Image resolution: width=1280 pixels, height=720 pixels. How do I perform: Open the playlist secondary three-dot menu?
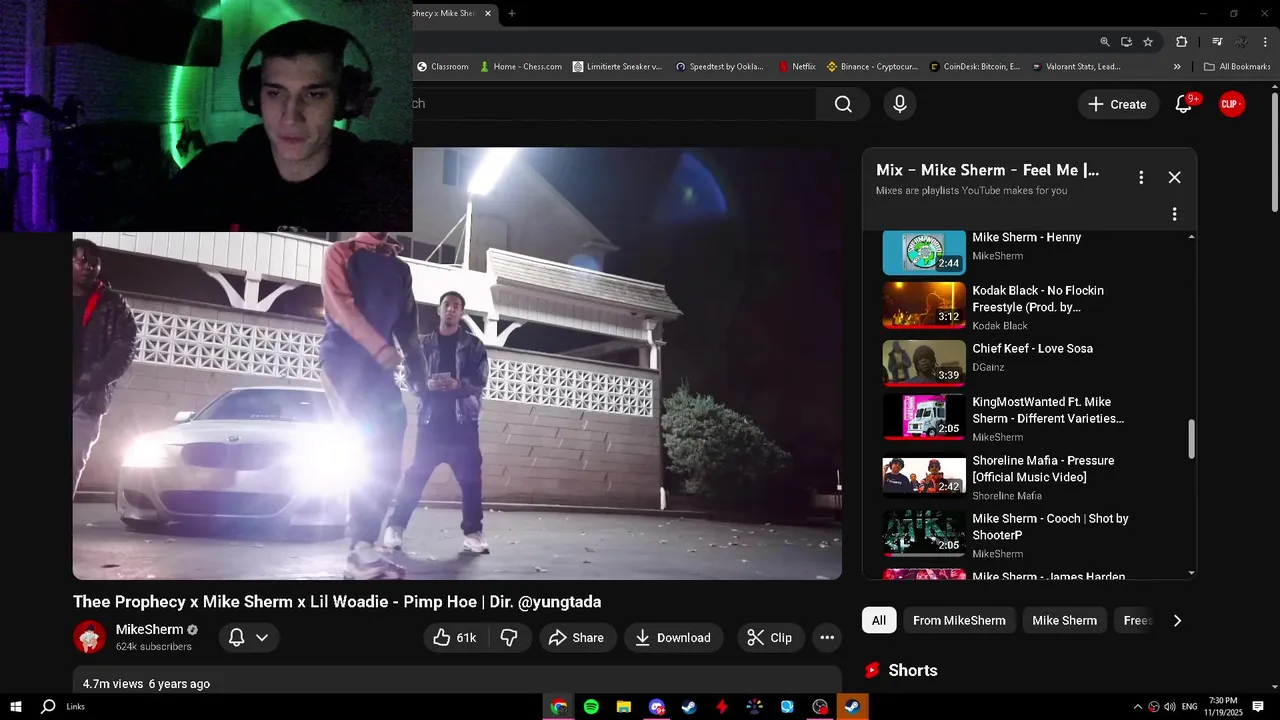(x=1174, y=214)
